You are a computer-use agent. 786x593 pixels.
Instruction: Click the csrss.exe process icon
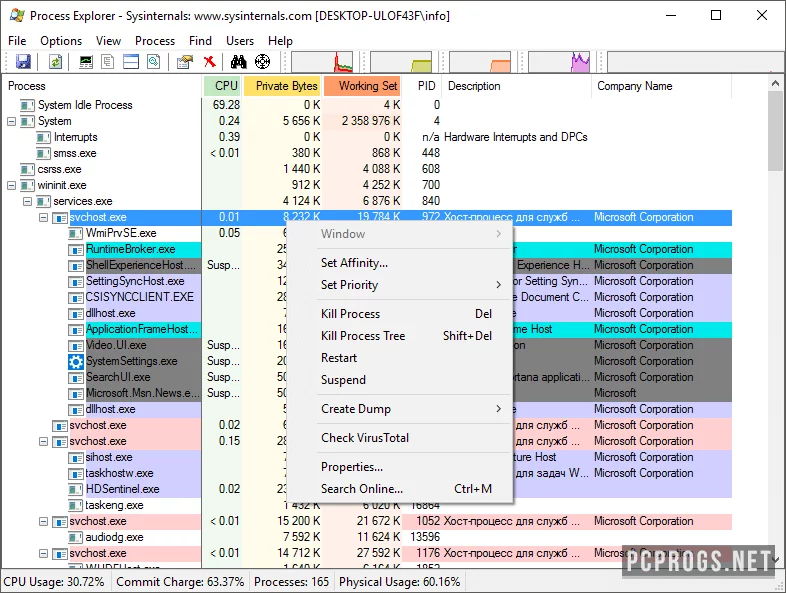coord(27,169)
